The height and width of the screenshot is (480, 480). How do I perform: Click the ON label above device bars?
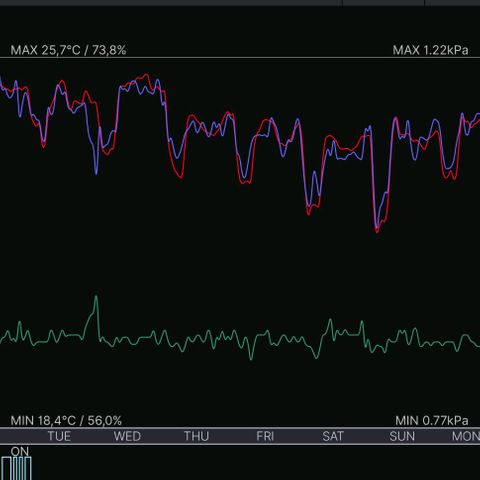(20, 451)
